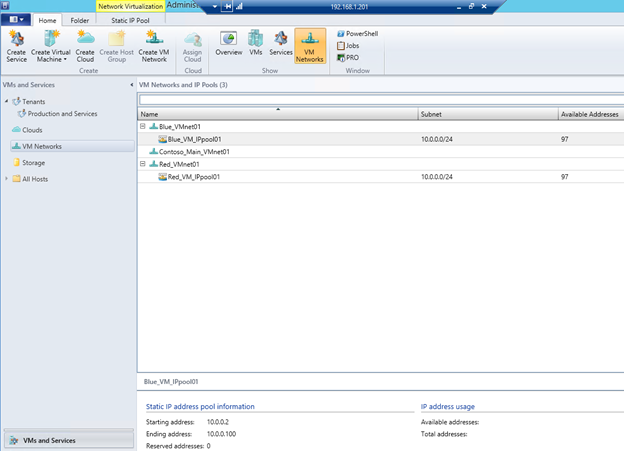Click the 192.168.1.201 session address
This screenshot has height=451, width=624.
(349, 7)
